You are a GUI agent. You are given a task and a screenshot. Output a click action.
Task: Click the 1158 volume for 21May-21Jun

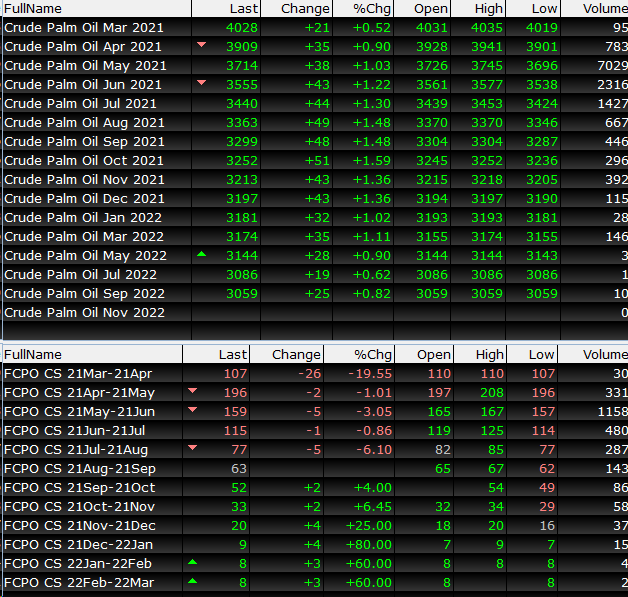(x=613, y=412)
